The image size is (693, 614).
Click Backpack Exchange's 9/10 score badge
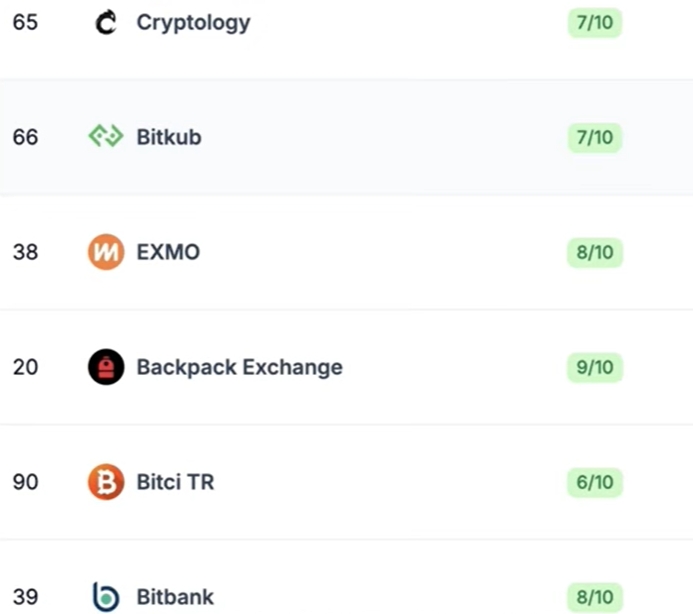[x=595, y=367]
